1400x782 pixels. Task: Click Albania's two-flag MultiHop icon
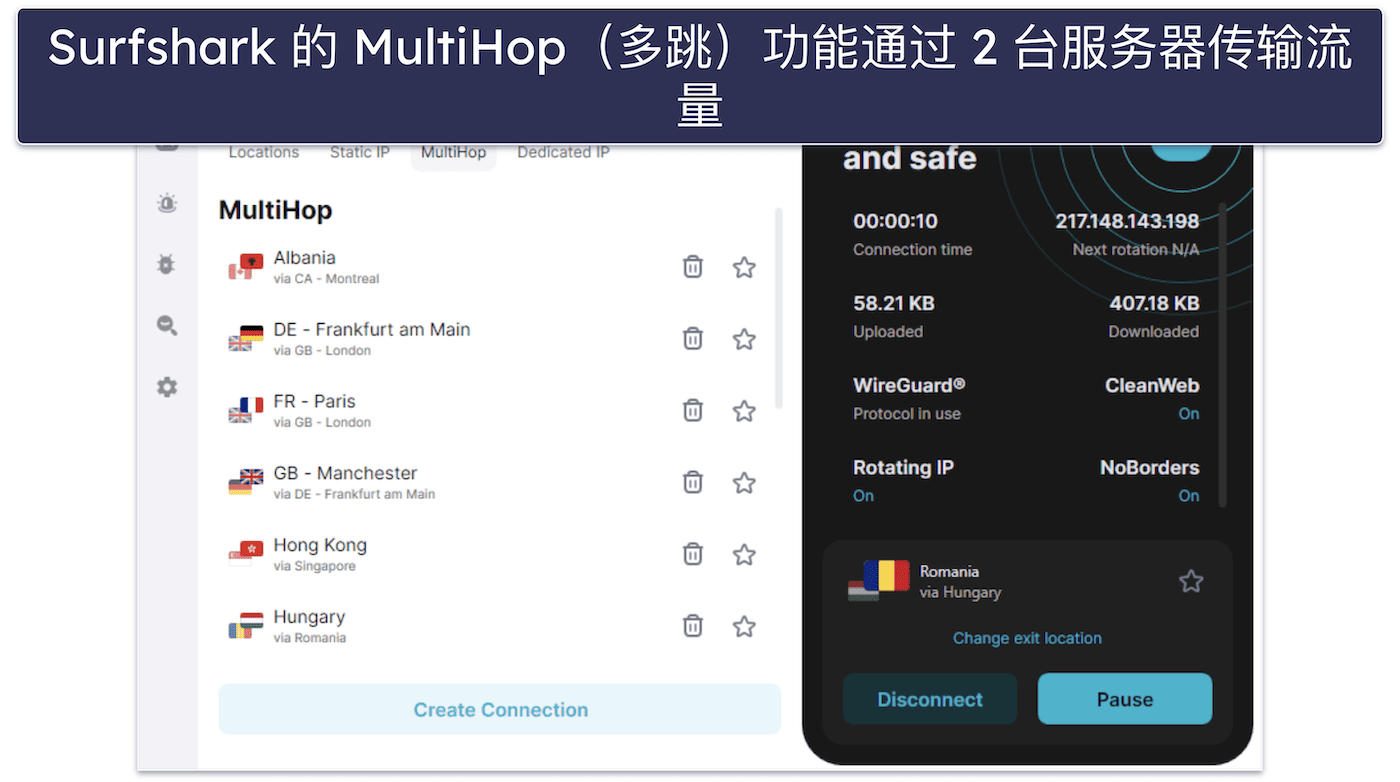point(246,267)
